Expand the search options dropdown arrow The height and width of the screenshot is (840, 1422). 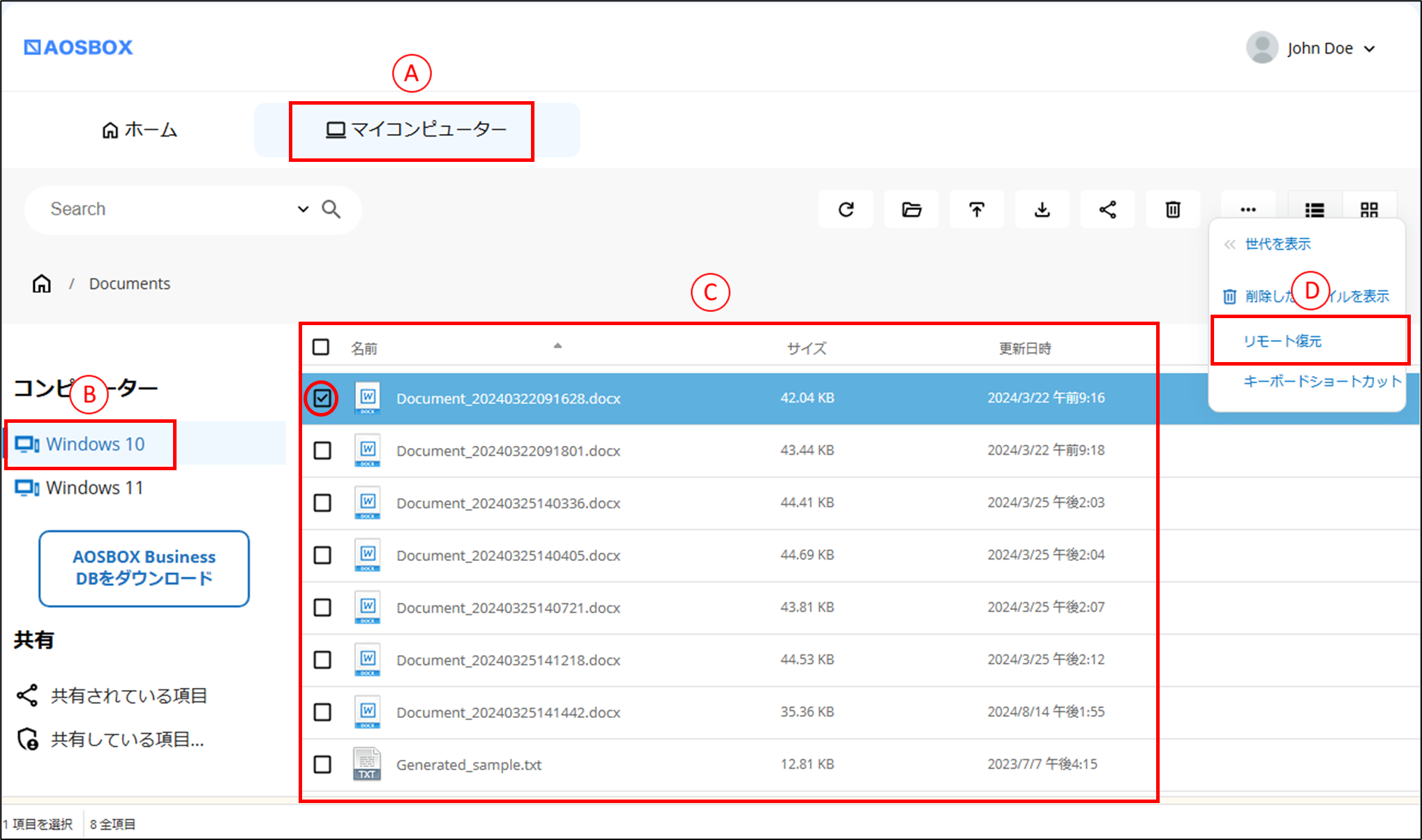click(303, 209)
